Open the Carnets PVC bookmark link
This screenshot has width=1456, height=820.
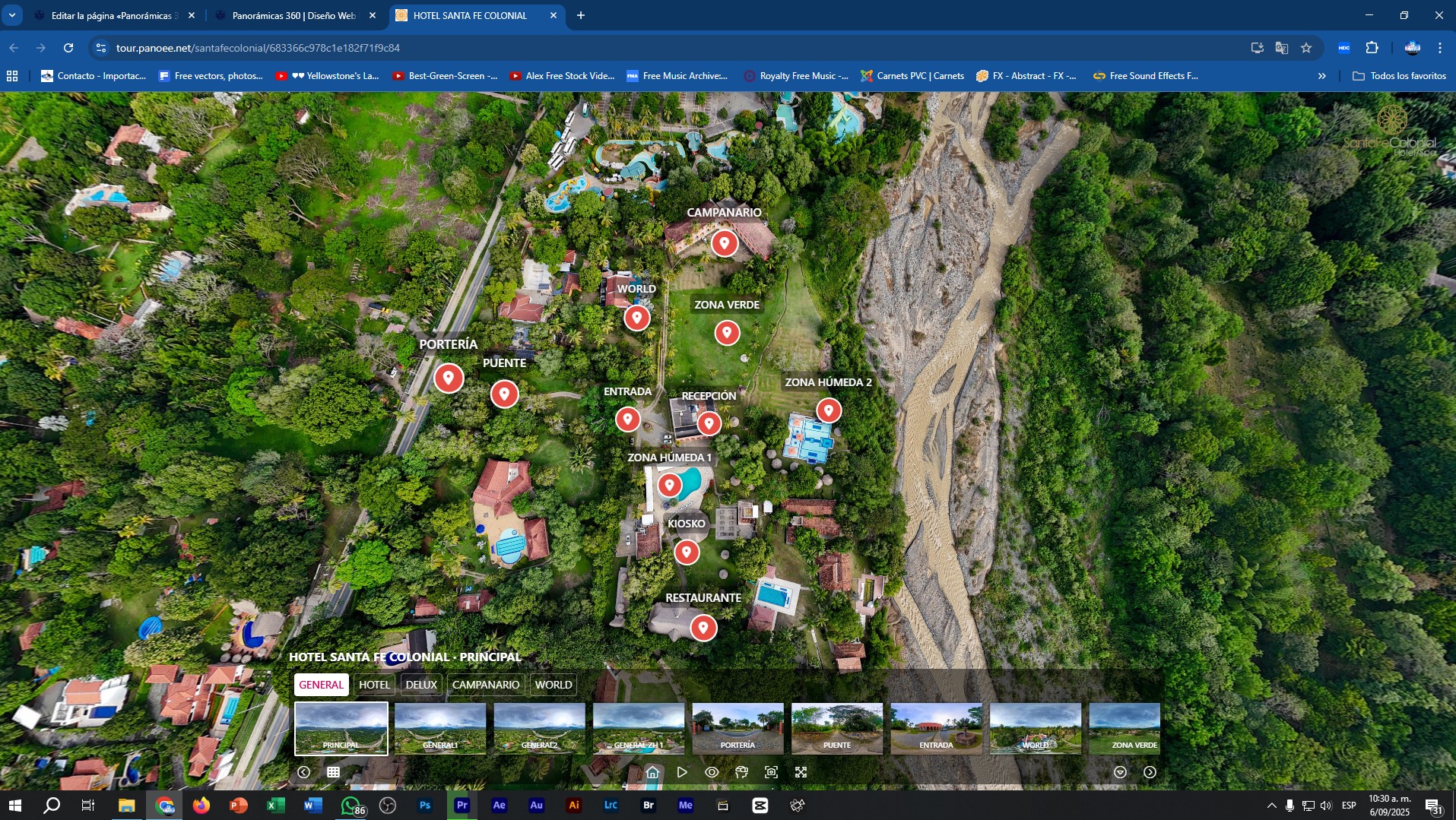(x=912, y=76)
